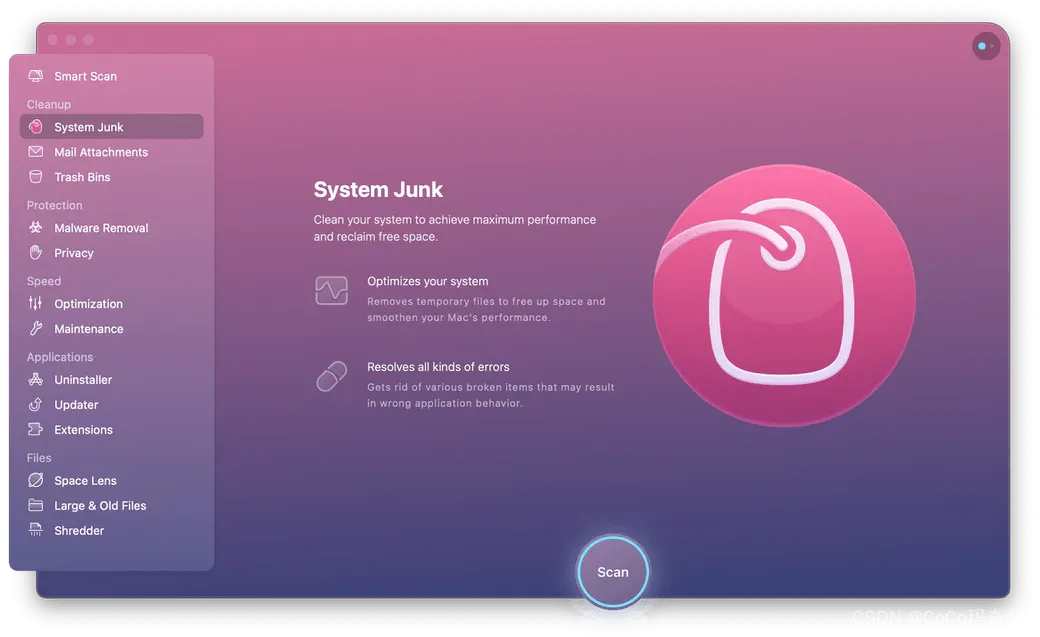
Task: Click the Updater arrow icon
Action: coord(36,404)
